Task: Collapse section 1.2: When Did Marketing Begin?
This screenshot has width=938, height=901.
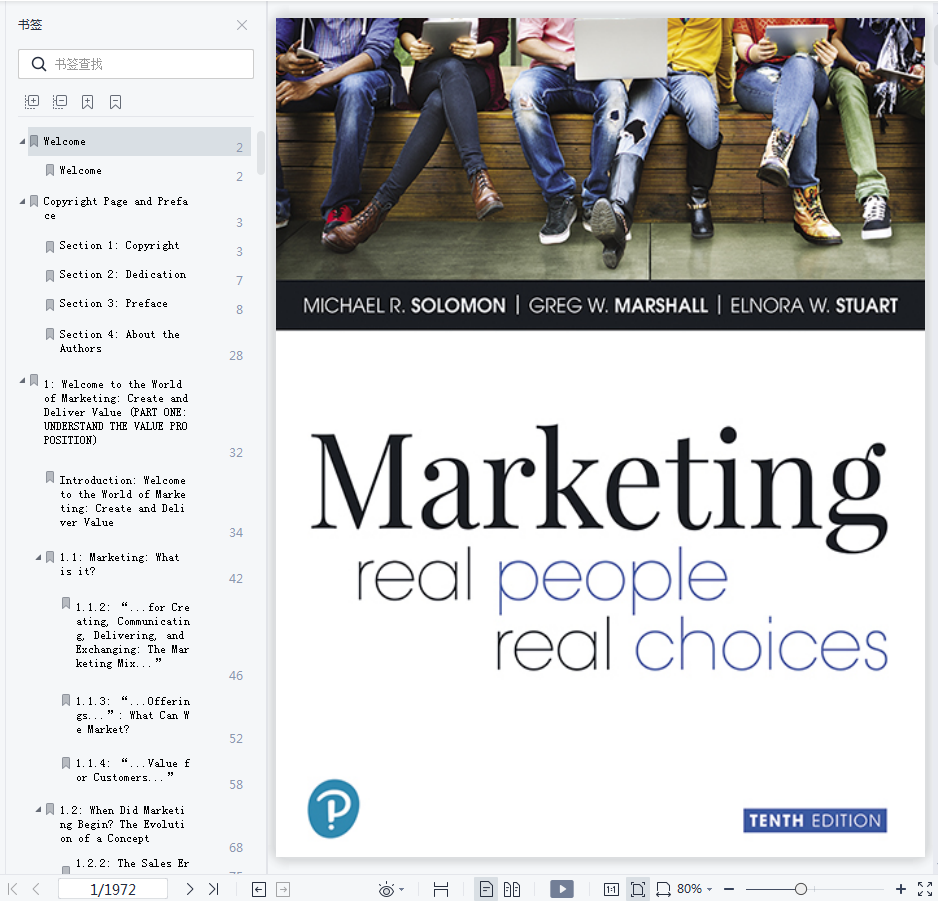Action: (38, 809)
